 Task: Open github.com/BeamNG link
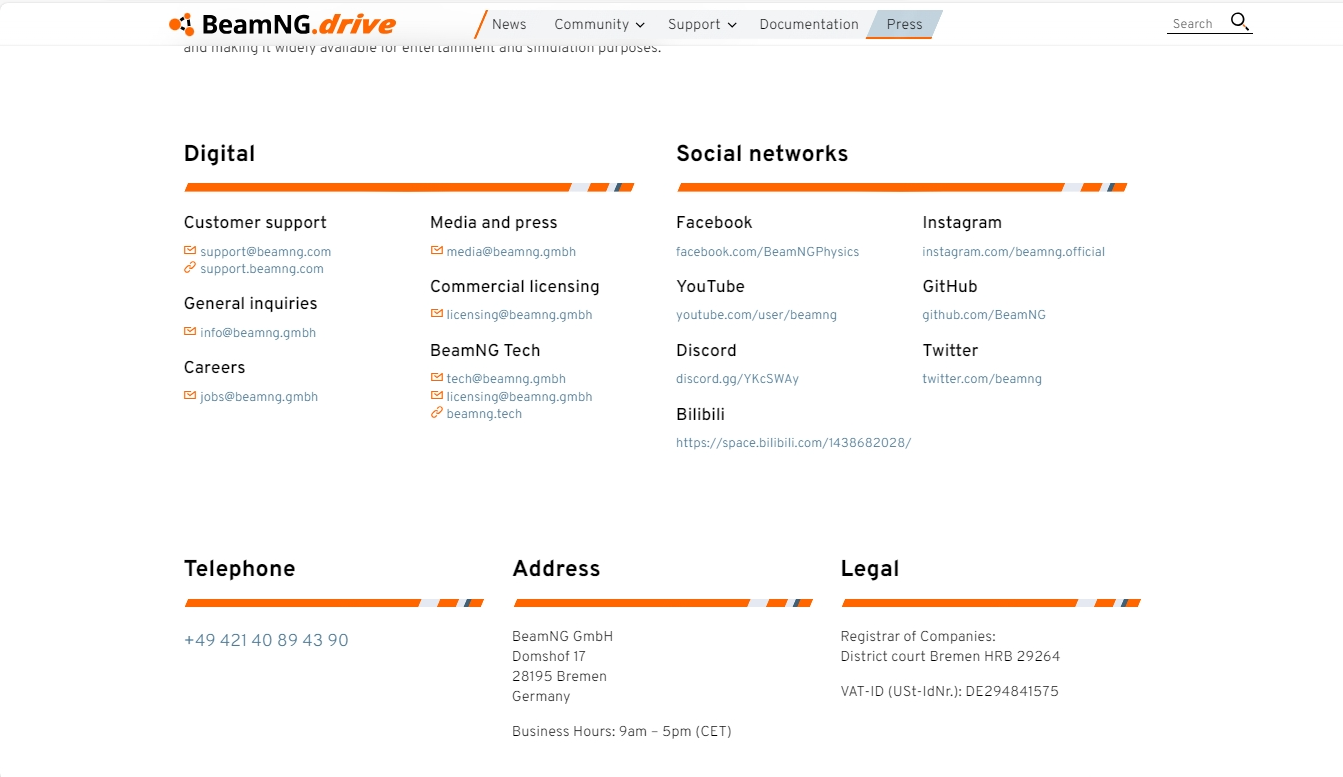[x=984, y=315]
